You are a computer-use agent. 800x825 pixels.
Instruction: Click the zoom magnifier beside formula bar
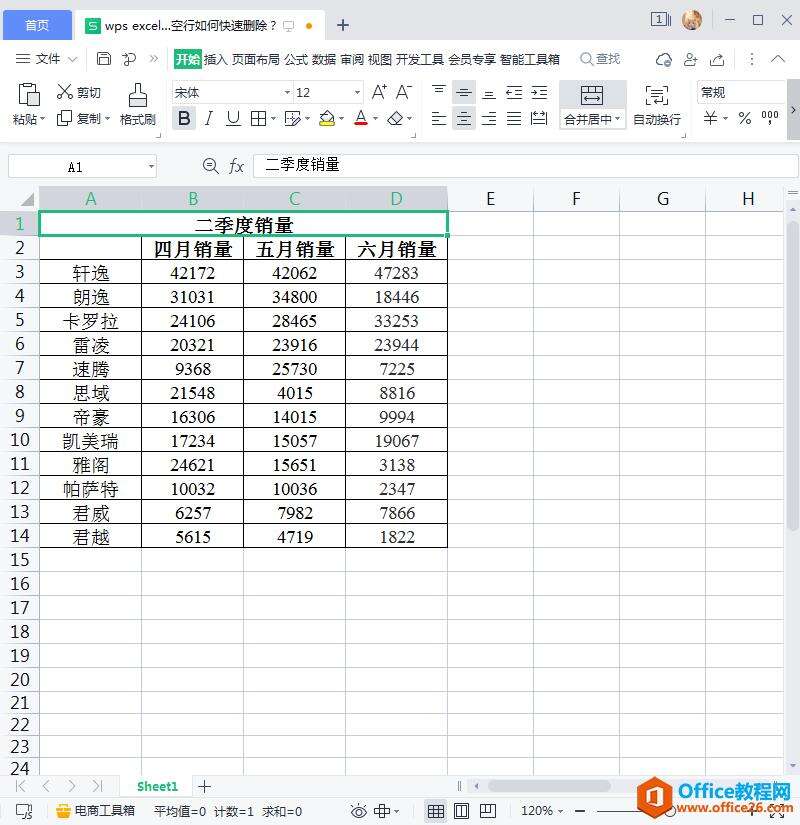pos(211,166)
